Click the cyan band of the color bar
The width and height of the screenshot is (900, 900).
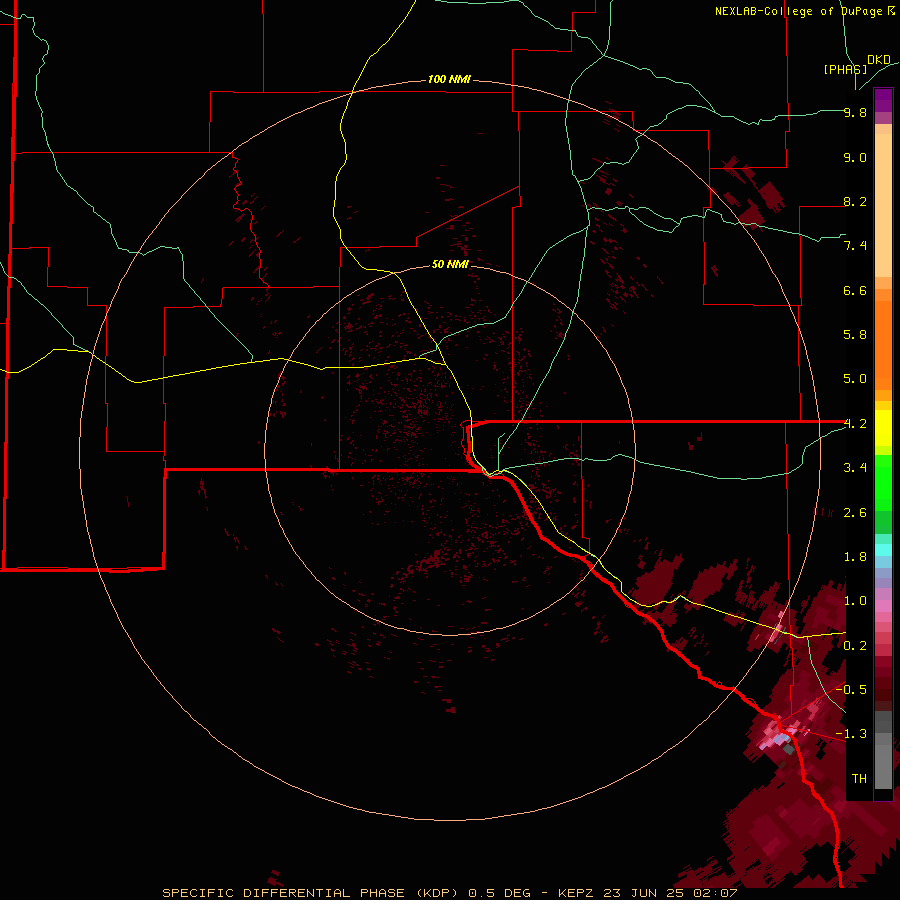(x=883, y=550)
